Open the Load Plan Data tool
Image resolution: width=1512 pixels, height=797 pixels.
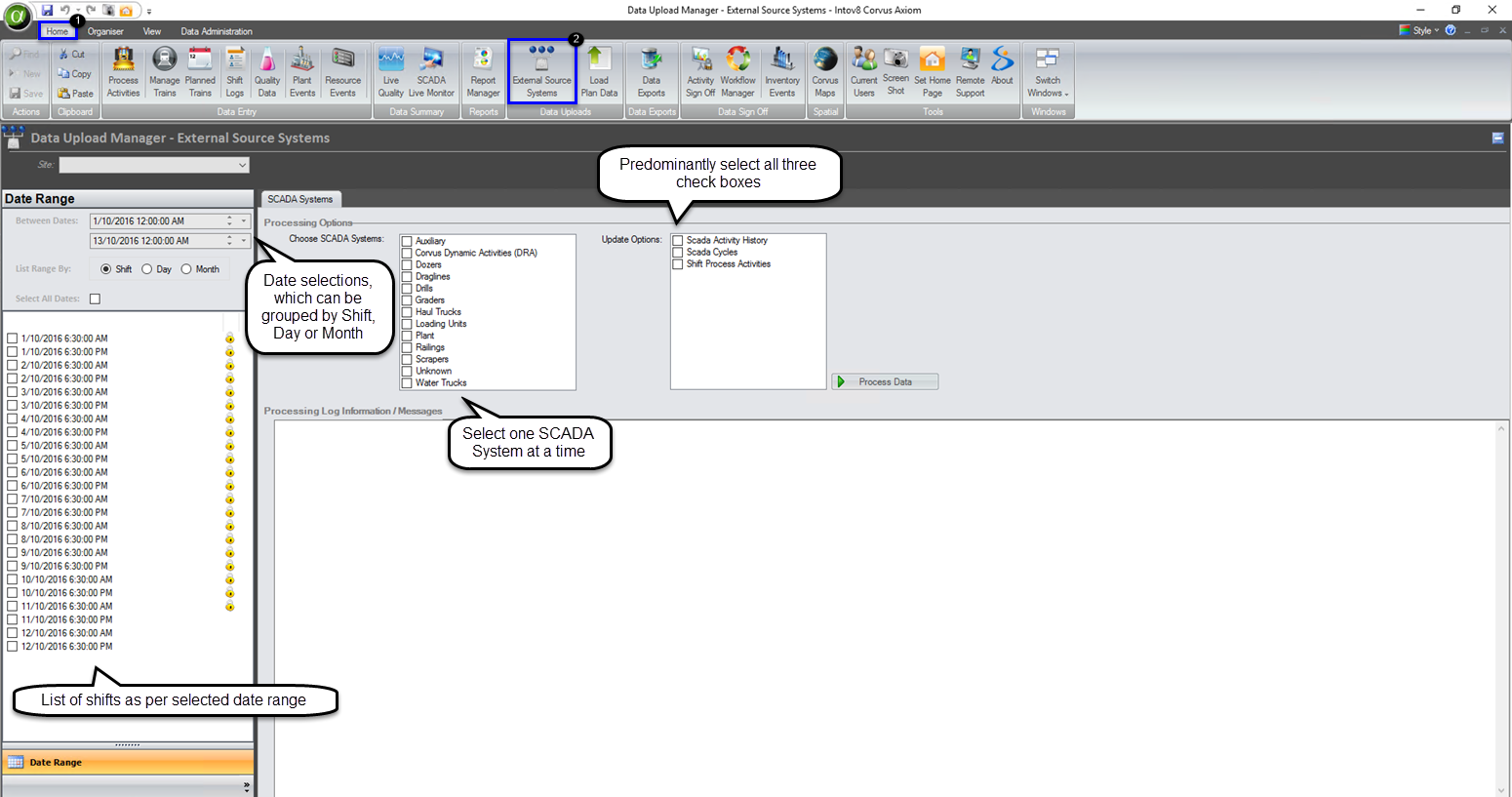point(599,68)
